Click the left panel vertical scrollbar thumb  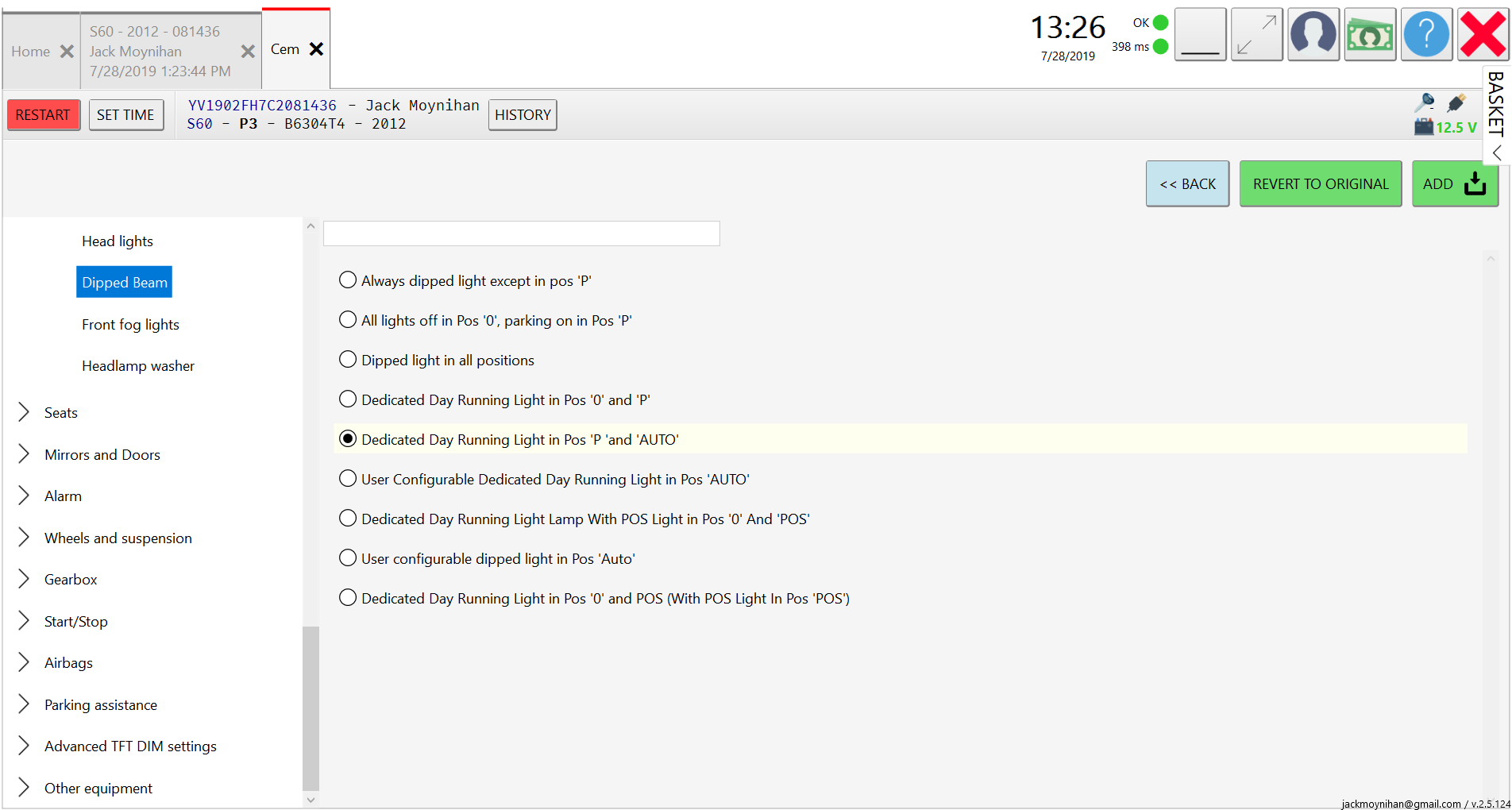pos(310,708)
